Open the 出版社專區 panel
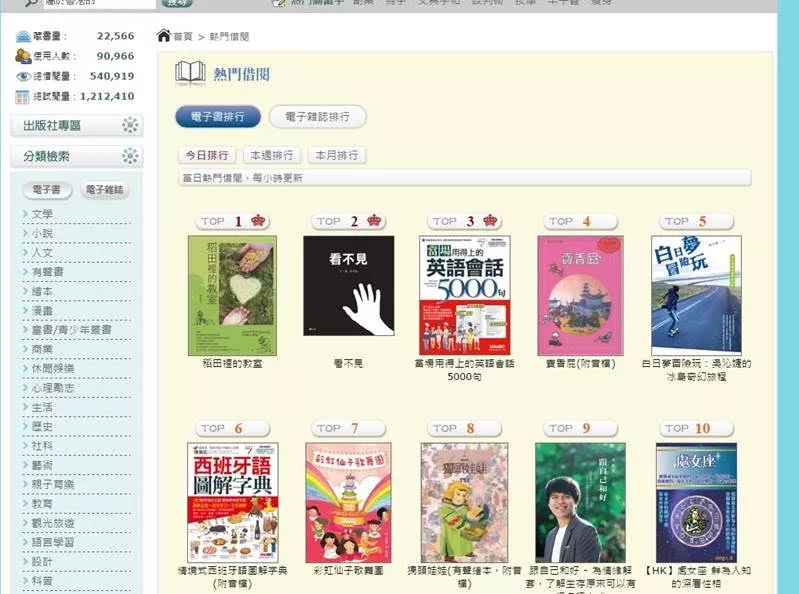The image size is (799, 594). click(76, 125)
